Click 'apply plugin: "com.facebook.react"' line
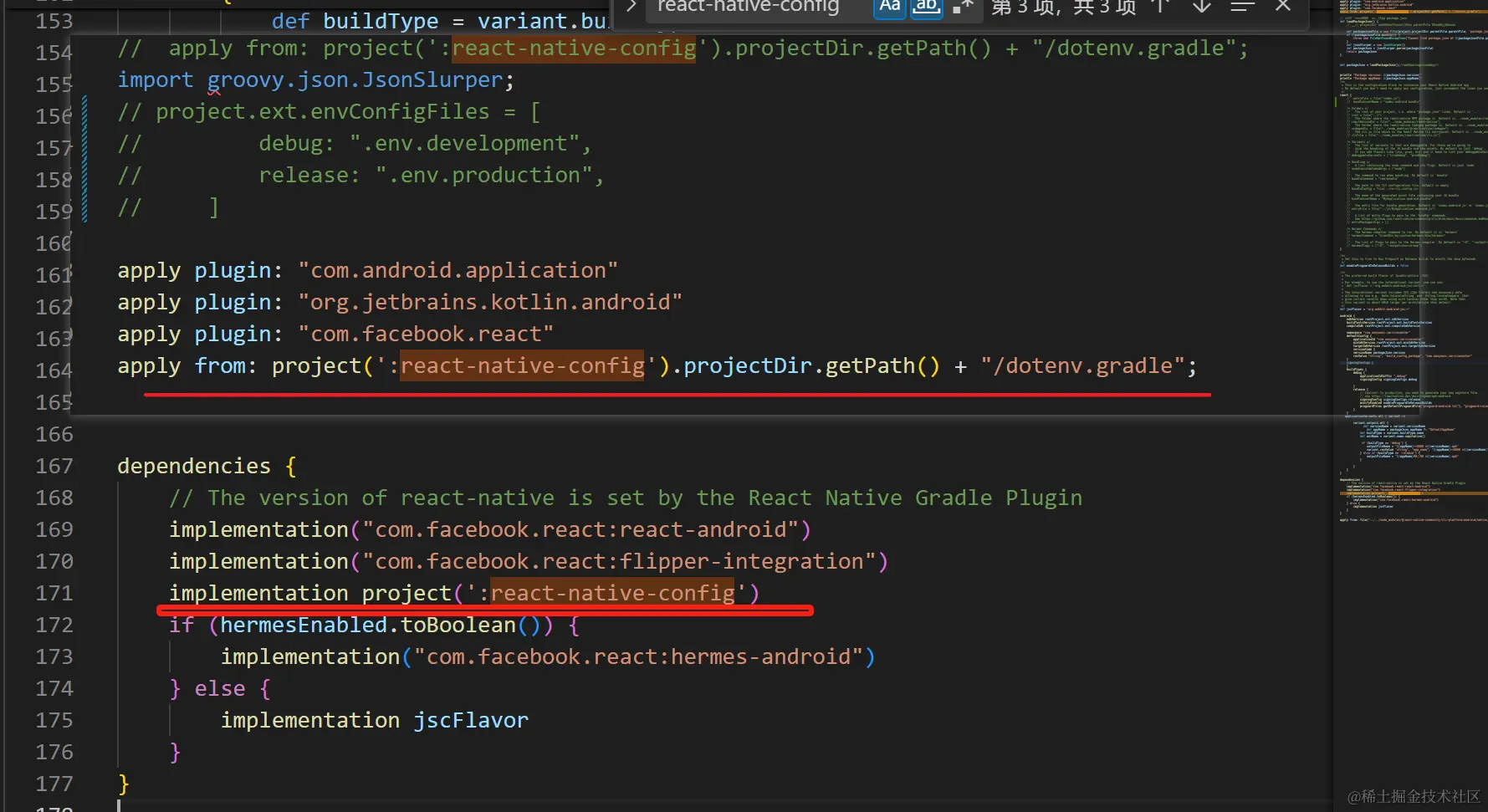The height and width of the screenshot is (812, 1488). pos(335,335)
